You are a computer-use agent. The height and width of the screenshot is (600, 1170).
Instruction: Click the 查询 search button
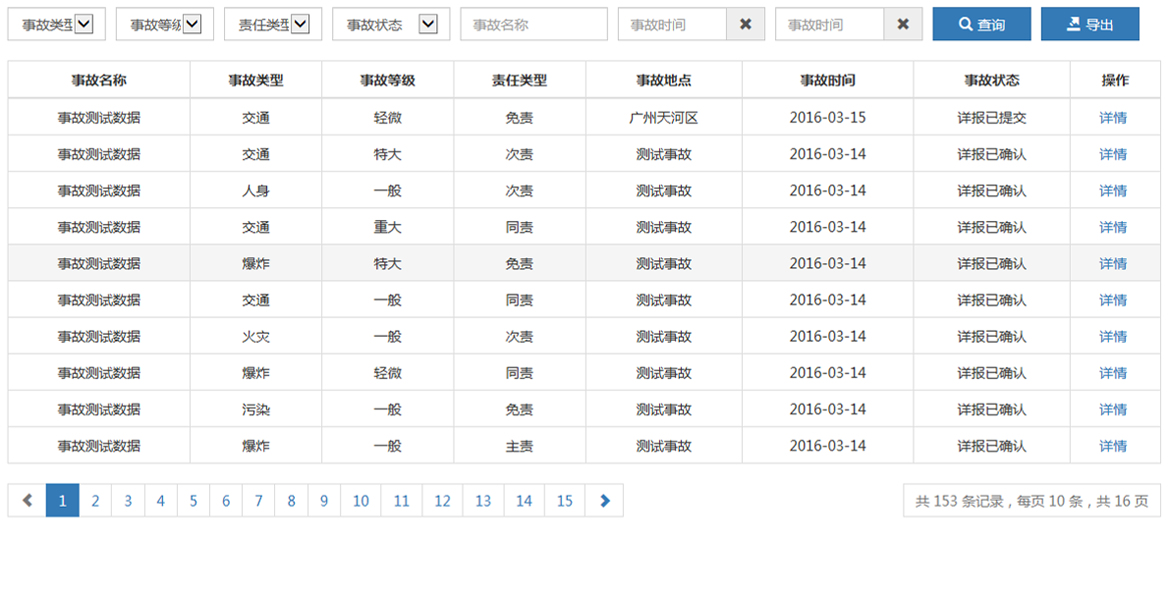point(982,24)
